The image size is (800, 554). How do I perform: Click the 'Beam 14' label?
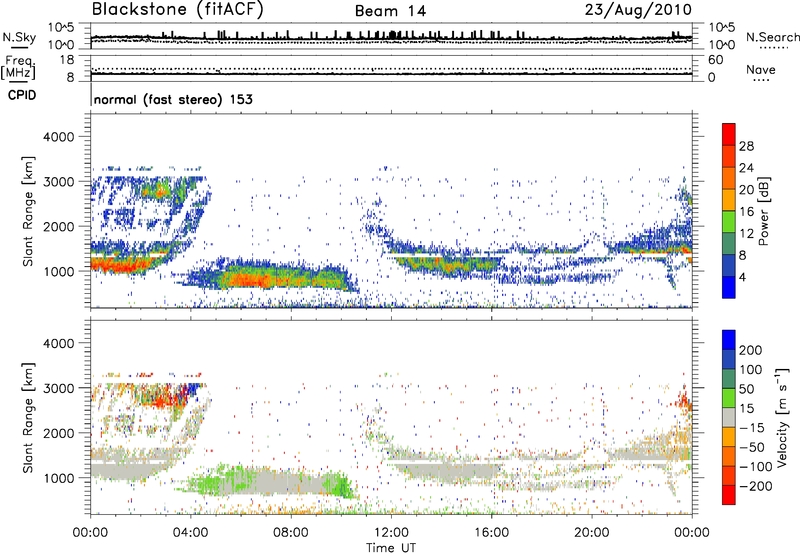(390, 11)
